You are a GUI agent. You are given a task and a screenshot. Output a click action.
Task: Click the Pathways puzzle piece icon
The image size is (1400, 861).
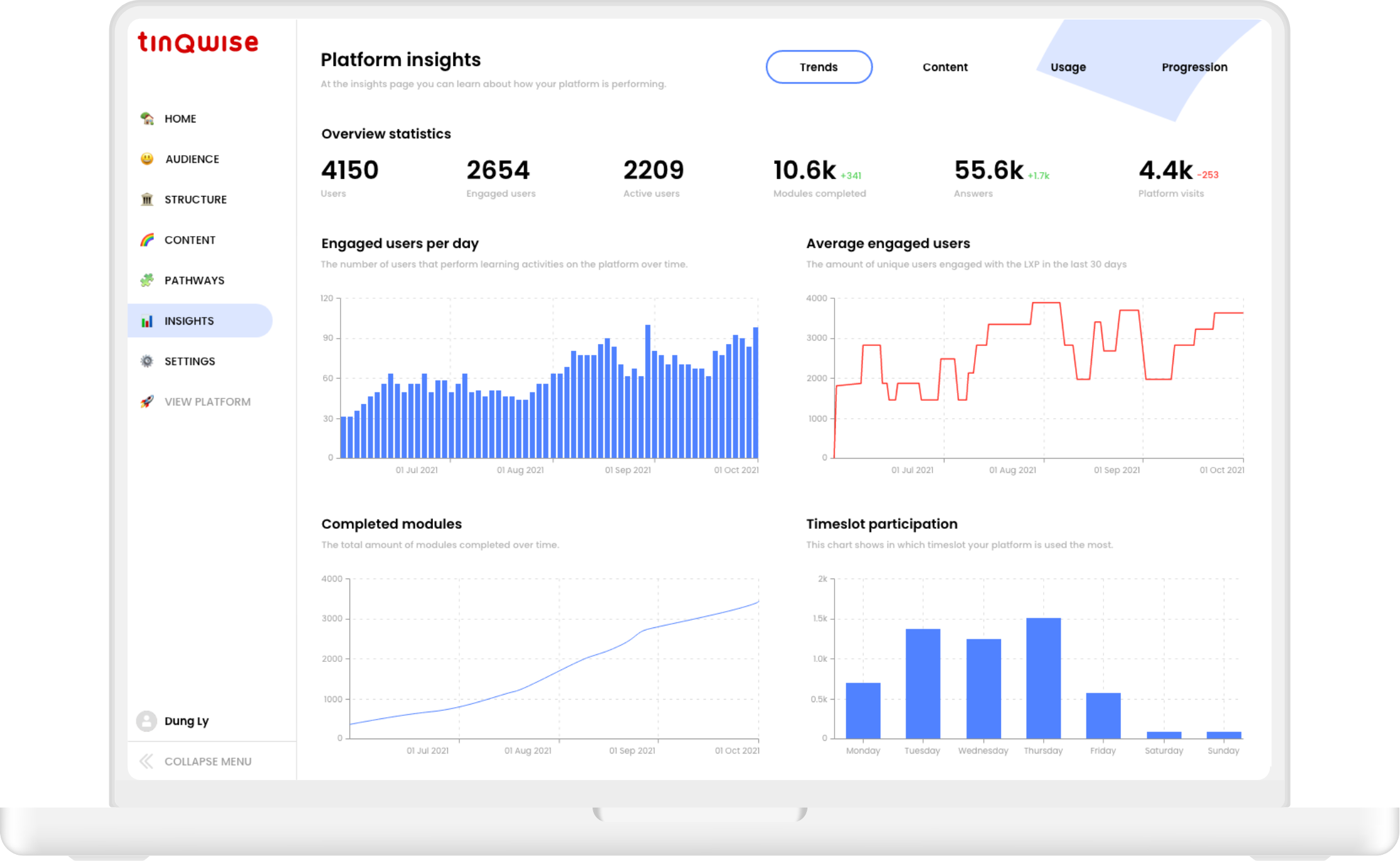pos(147,280)
